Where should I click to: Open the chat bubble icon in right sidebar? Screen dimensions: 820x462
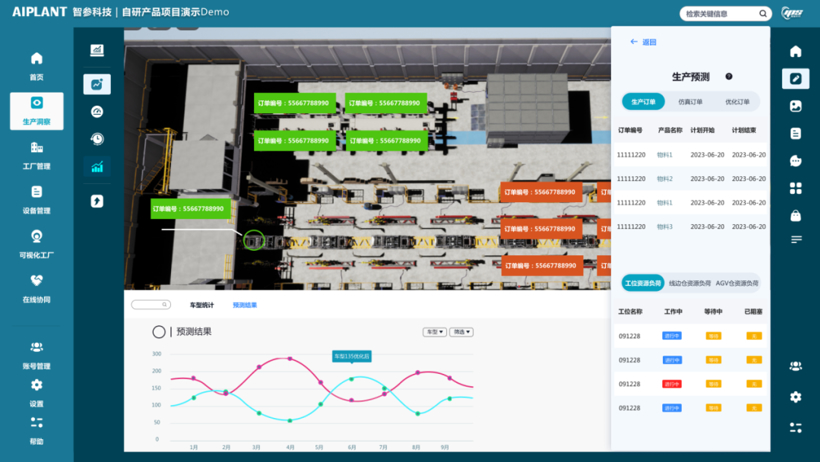795,161
